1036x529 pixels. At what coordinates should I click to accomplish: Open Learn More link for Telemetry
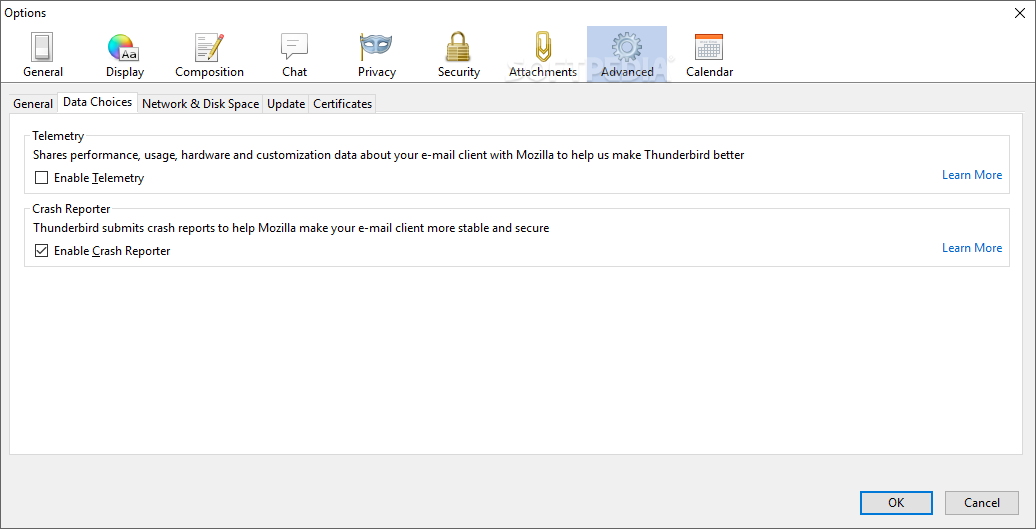(972, 175)
